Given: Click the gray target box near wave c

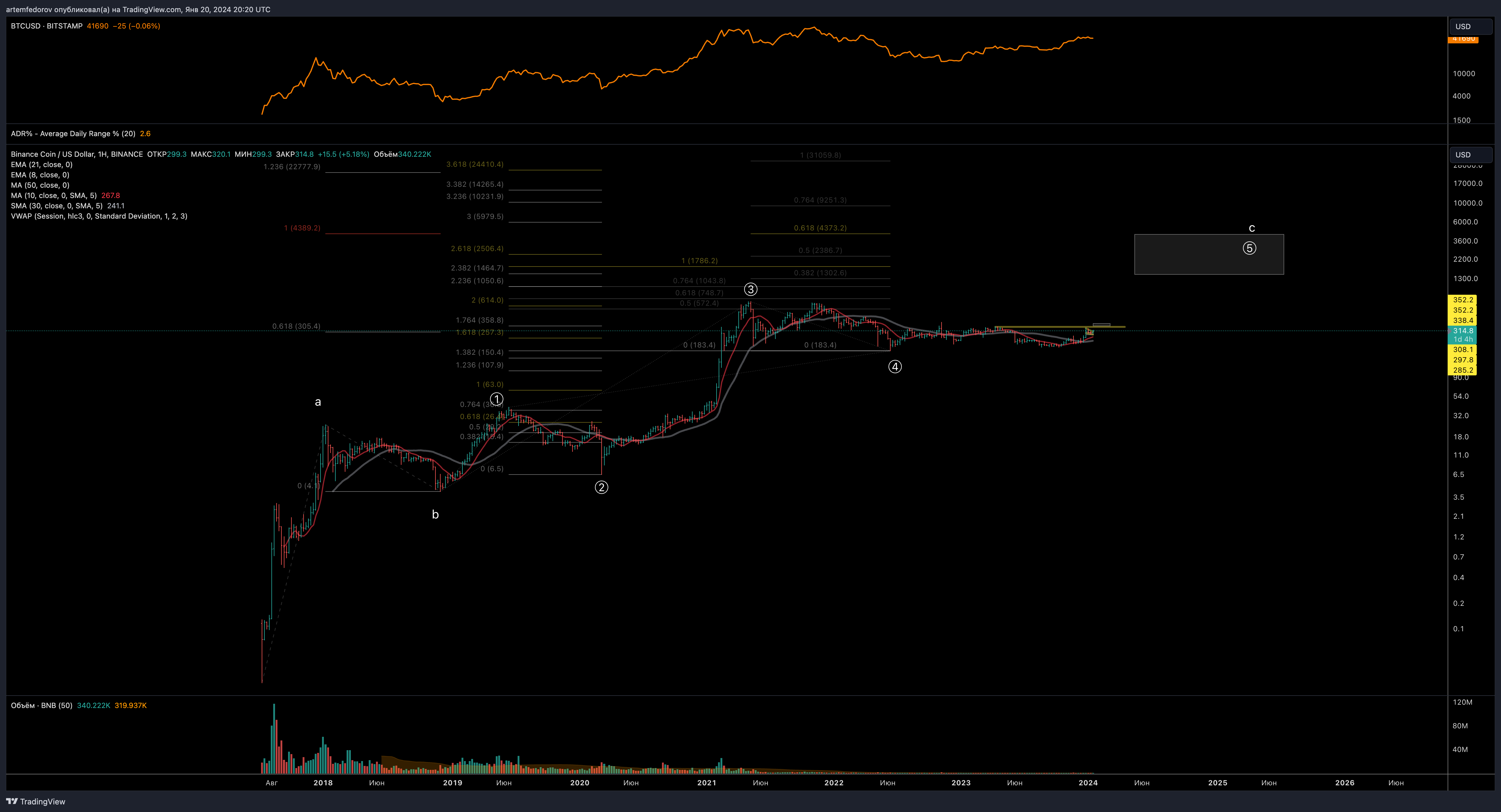Looking at the screenshot, I should point(1209,255).
